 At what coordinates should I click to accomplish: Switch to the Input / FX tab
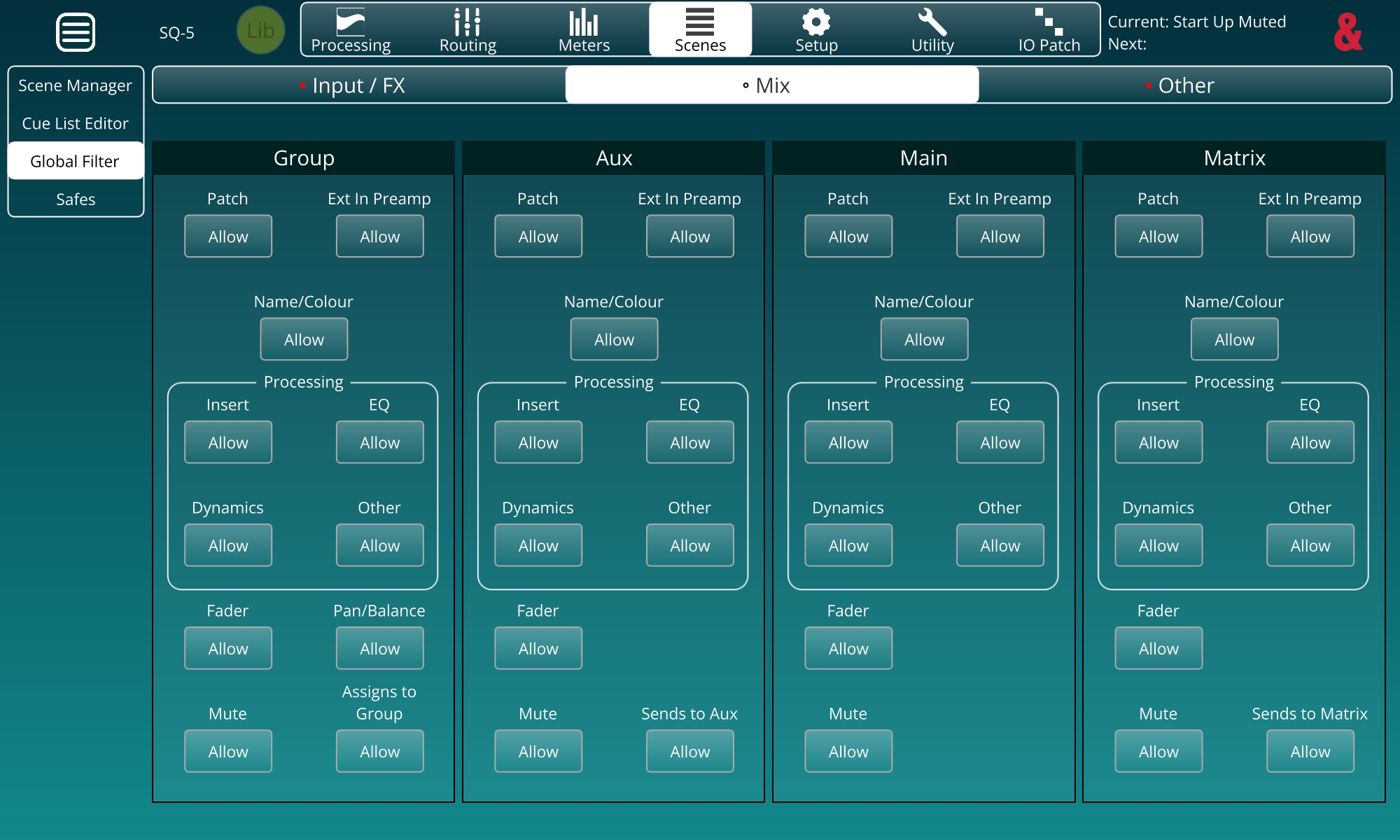[358, 85]
